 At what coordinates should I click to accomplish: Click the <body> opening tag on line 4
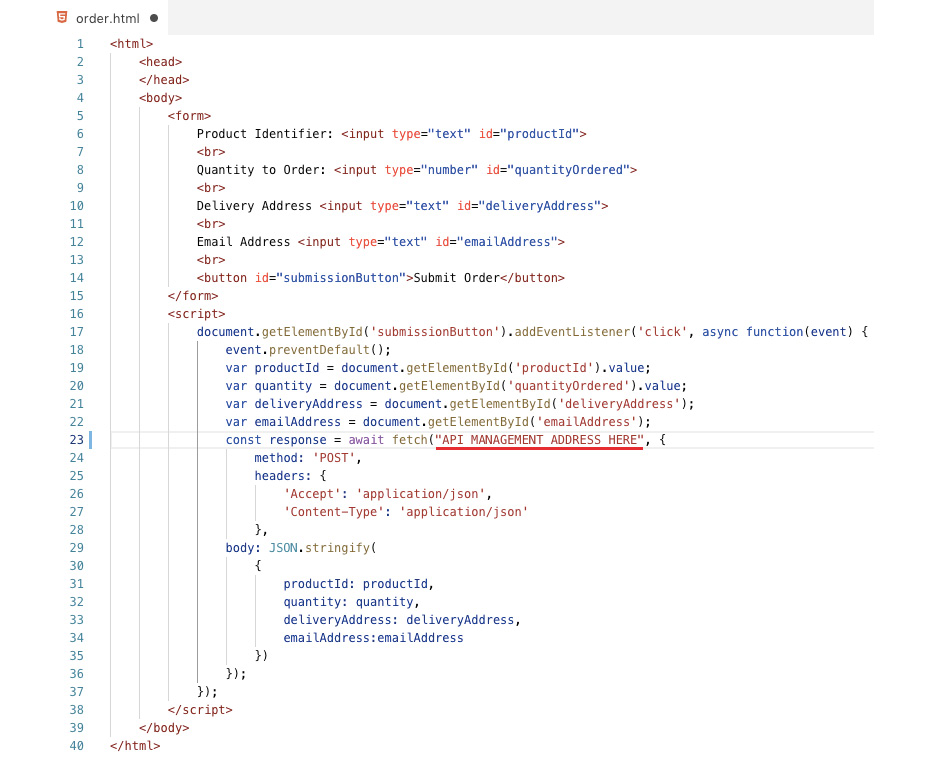click(x=160, y=98)
